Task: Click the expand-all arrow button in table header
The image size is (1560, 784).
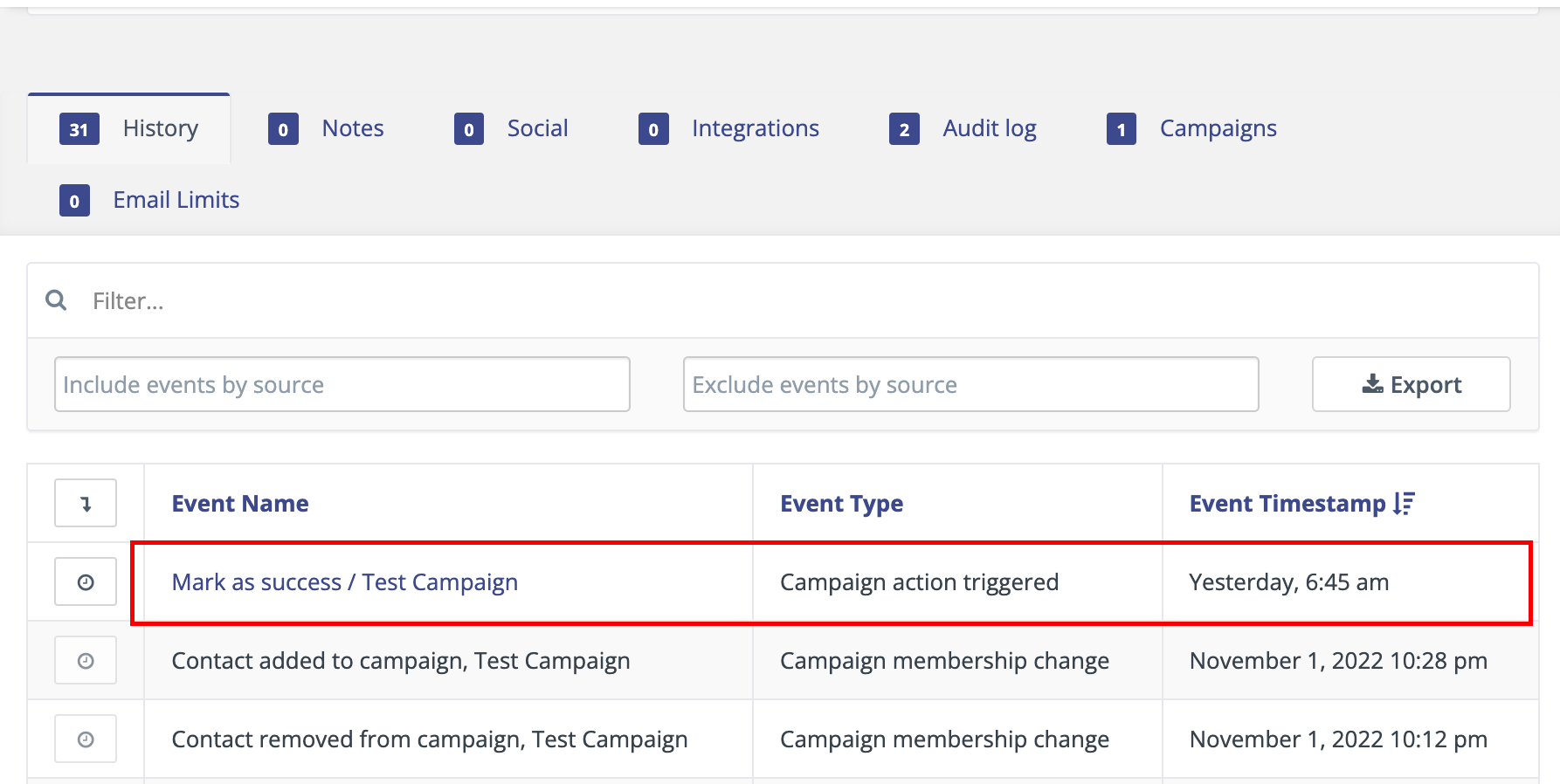Action: [86, 503]
